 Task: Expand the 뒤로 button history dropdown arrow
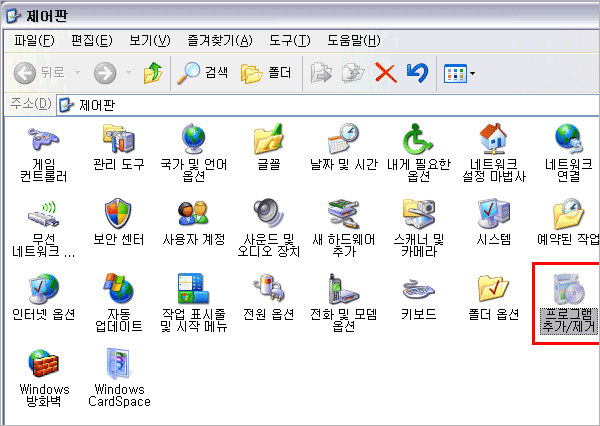(x=77, y=73)
